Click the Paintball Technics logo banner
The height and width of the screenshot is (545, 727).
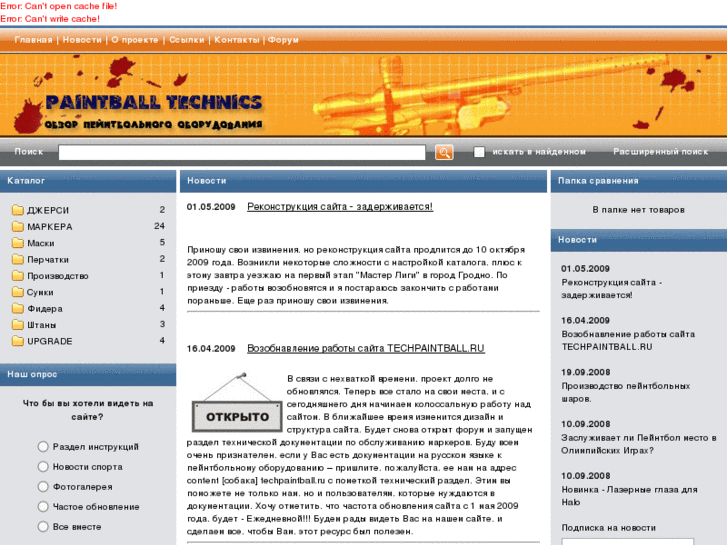pyautogui.click(x=364, y=95)
